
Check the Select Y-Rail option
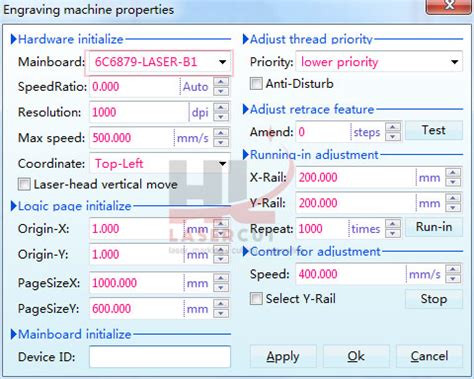(256, 299)
